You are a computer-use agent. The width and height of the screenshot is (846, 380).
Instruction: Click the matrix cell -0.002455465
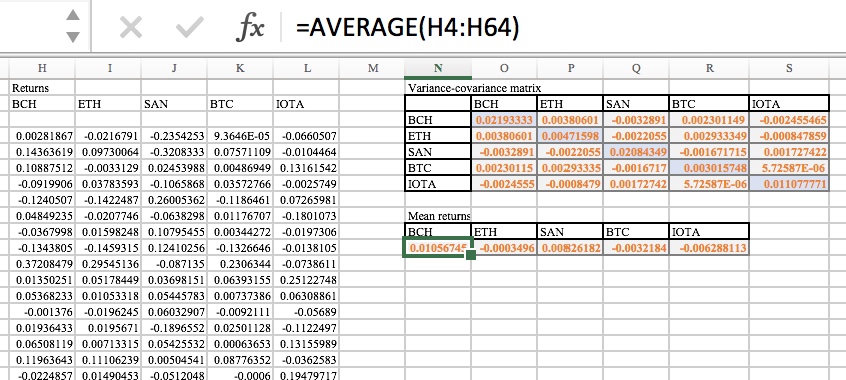point(789,120)
